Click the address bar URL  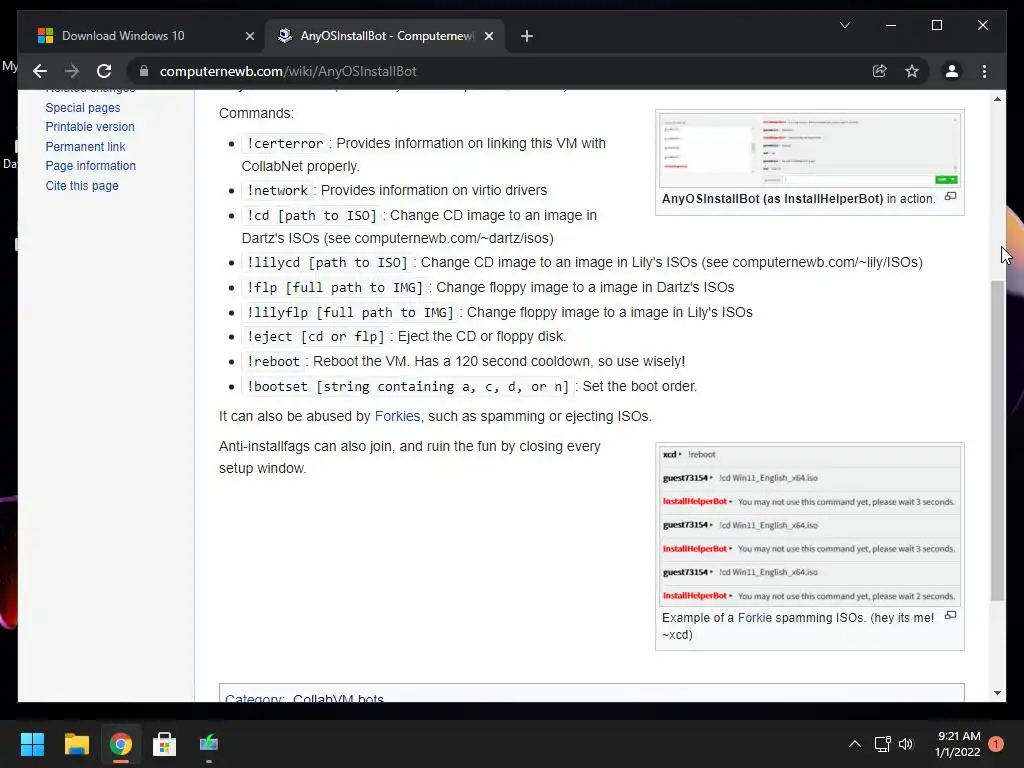pos(288,71)
